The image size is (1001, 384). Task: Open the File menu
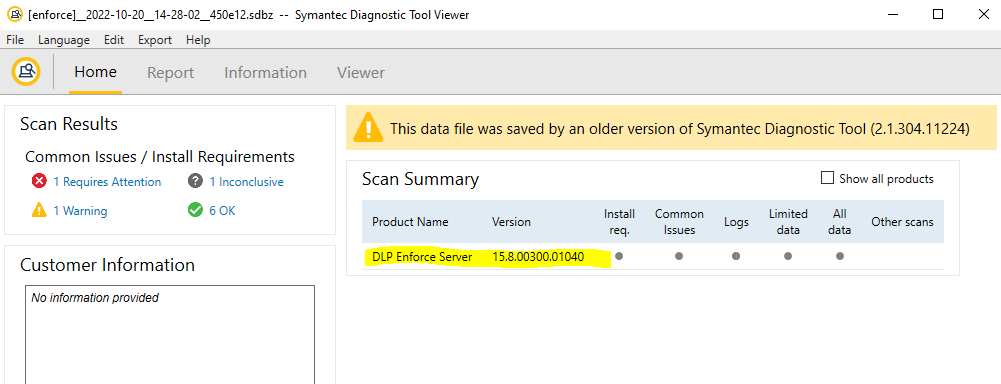[x=15, y=40]
